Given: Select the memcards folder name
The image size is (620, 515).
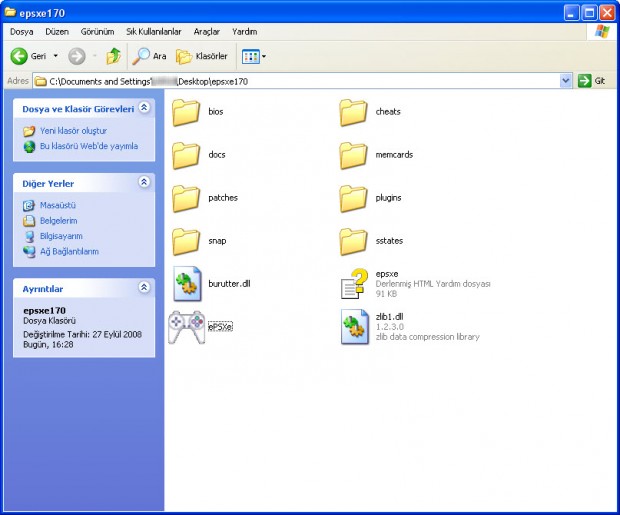Looking at the screenshot, I should click(394, 155).
